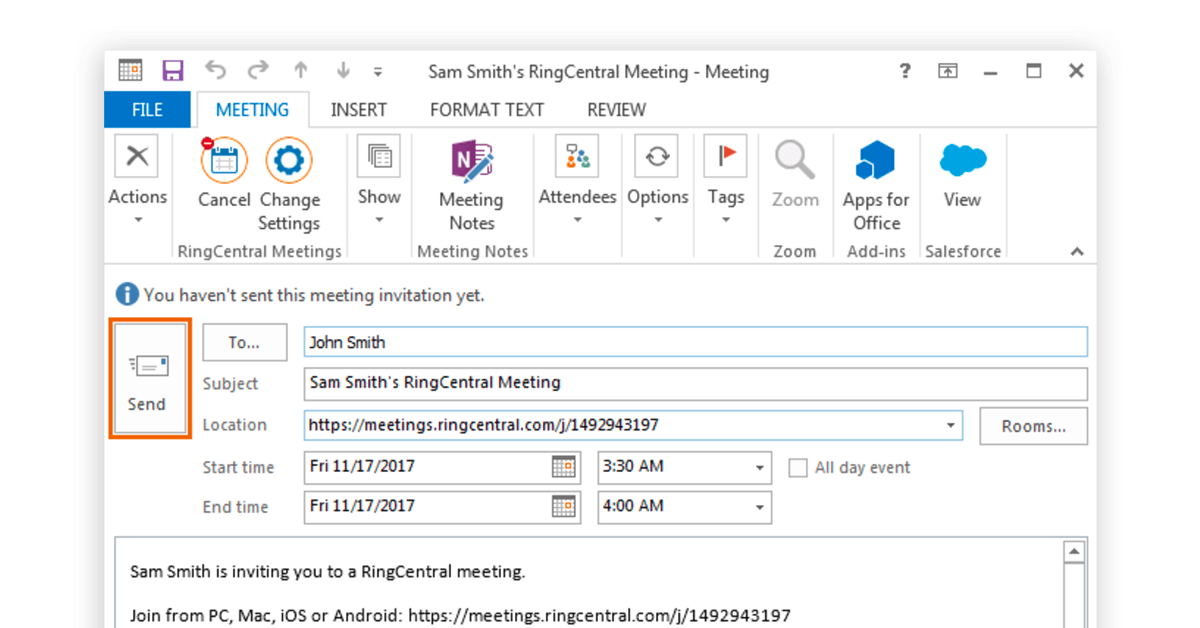
Task: Open the Options dropdown
Action: point(658,181)
